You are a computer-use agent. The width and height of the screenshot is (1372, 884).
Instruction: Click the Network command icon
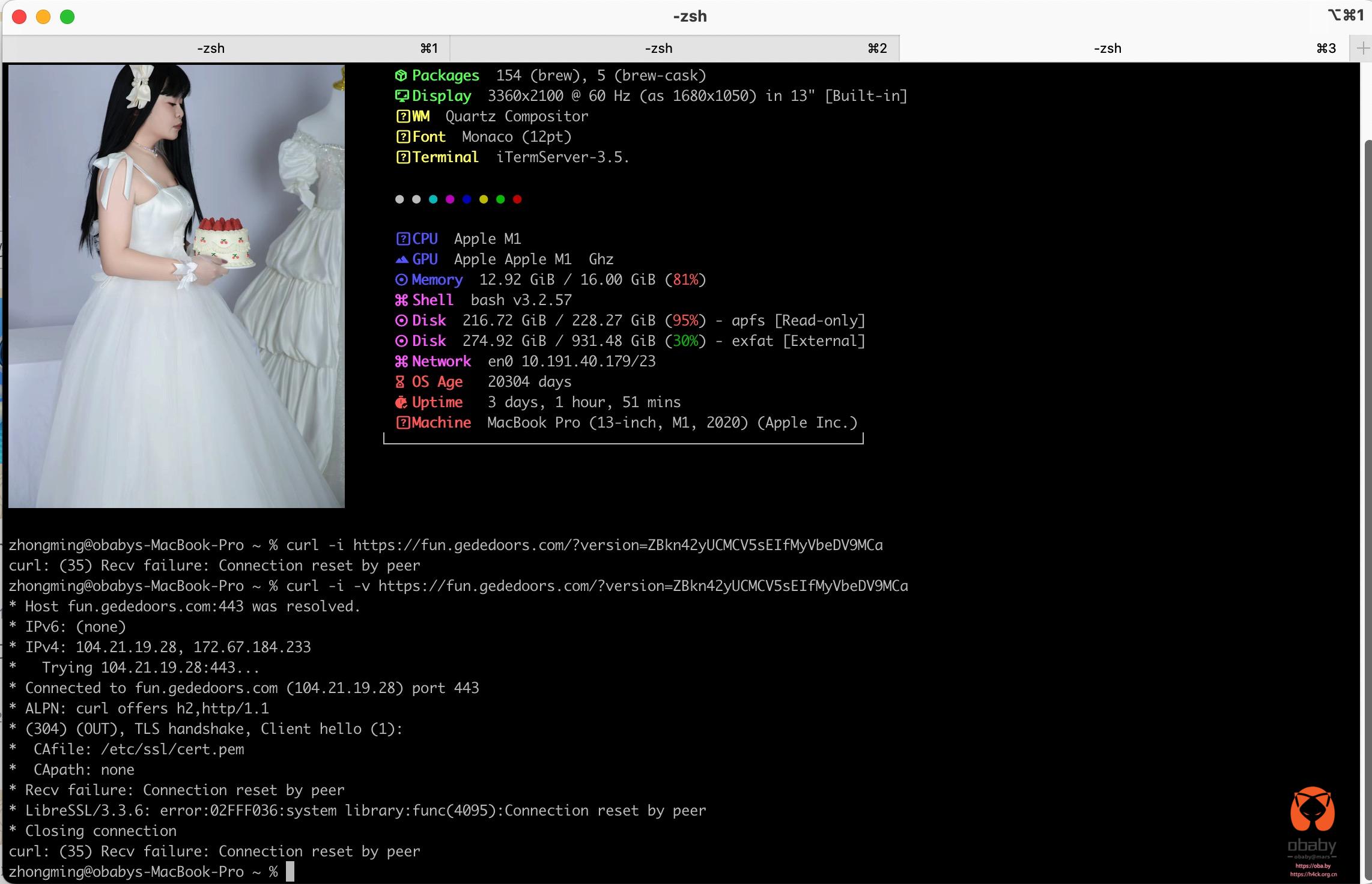click(401, 362)
